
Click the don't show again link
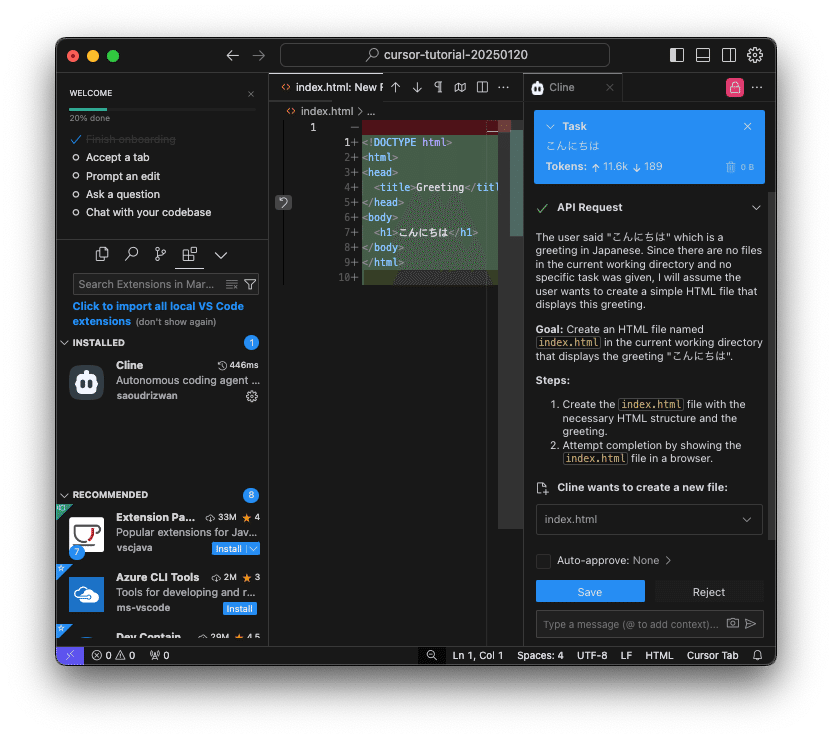(176, 322)
